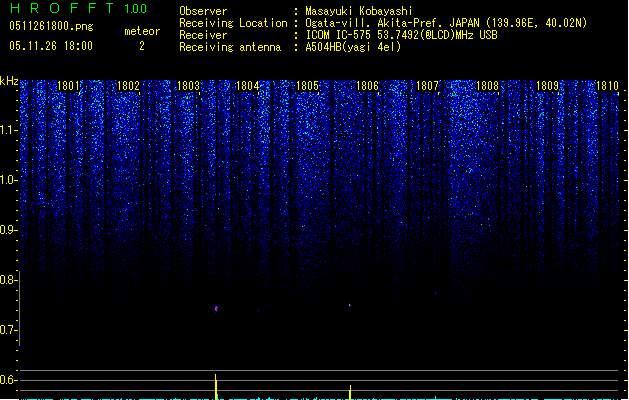629x400 pixels.
Task: Click the 1808 time marker
Action: [x=487, y=86]
